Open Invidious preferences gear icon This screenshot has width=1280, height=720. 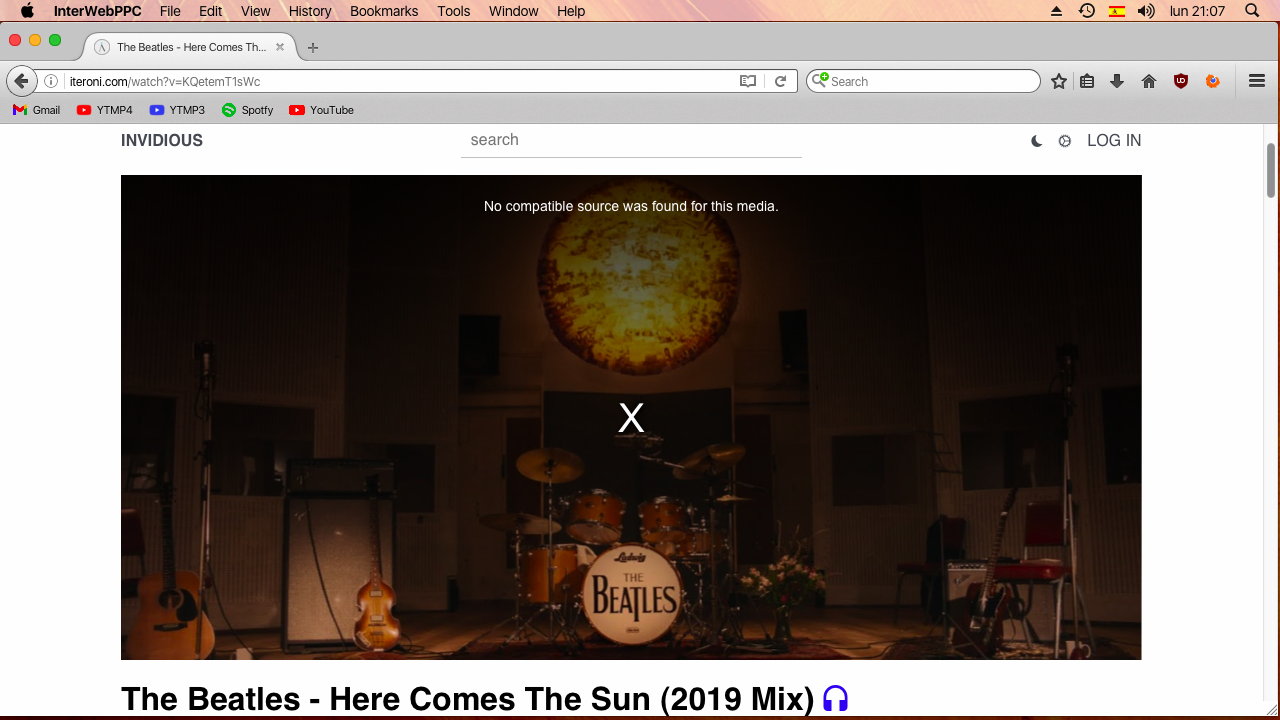tap(1065, 141)
